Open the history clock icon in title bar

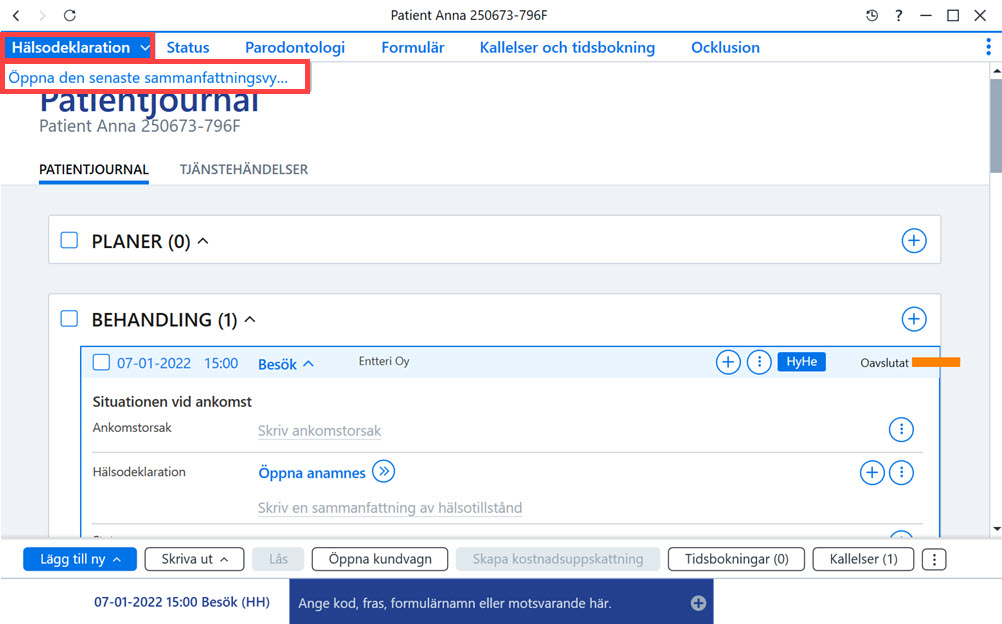(x=872, y=15)
